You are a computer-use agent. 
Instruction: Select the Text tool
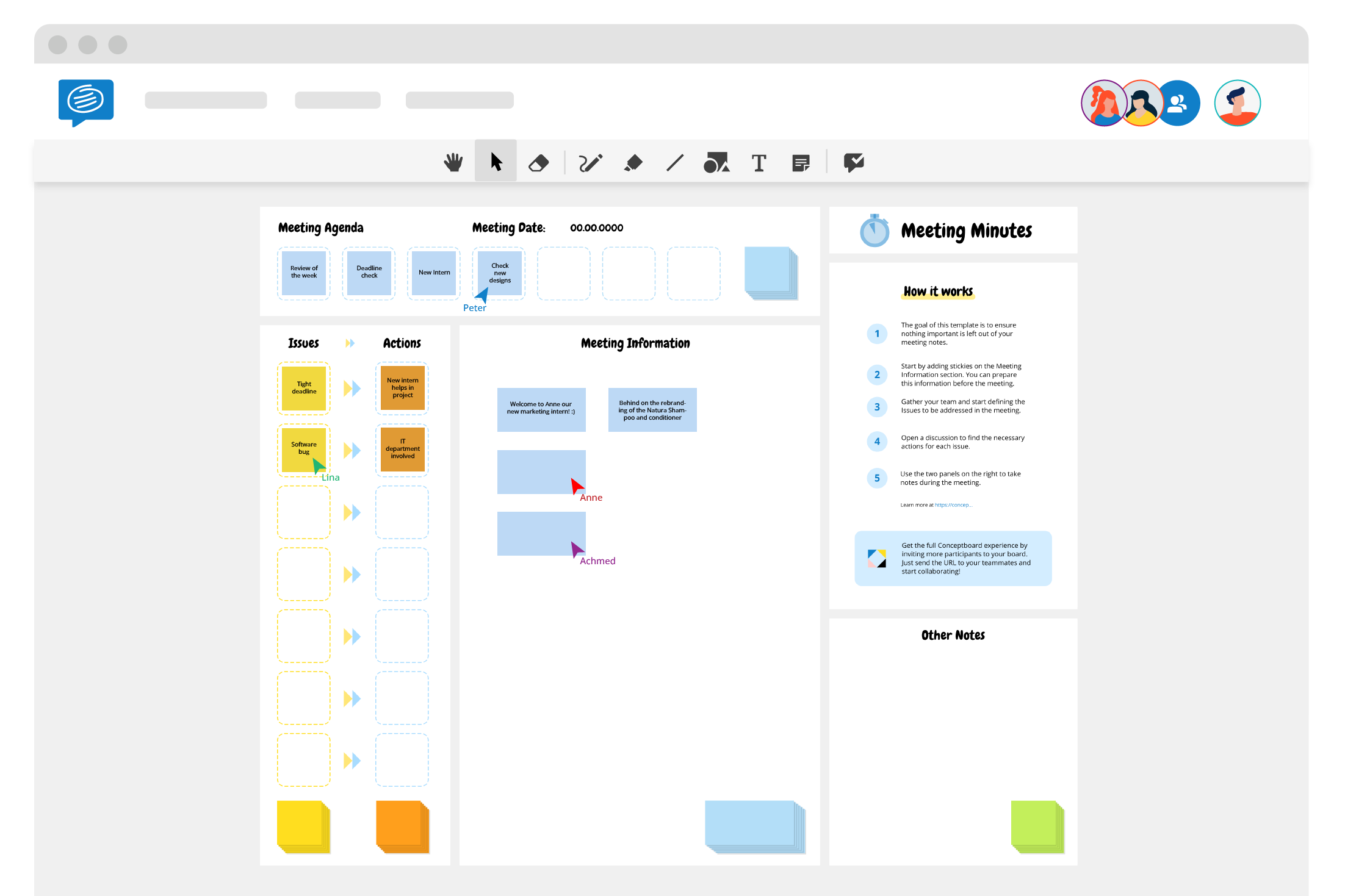point(760,162)
